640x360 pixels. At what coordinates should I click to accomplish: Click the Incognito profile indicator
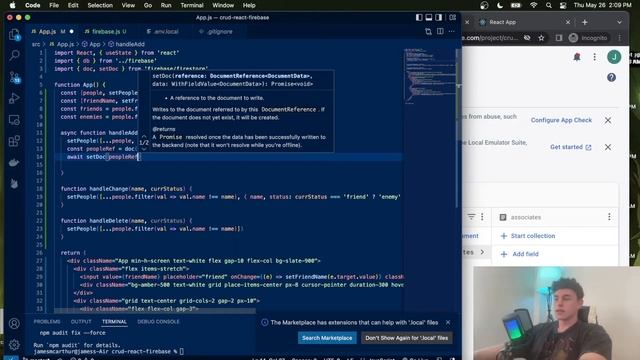[588, 38]
